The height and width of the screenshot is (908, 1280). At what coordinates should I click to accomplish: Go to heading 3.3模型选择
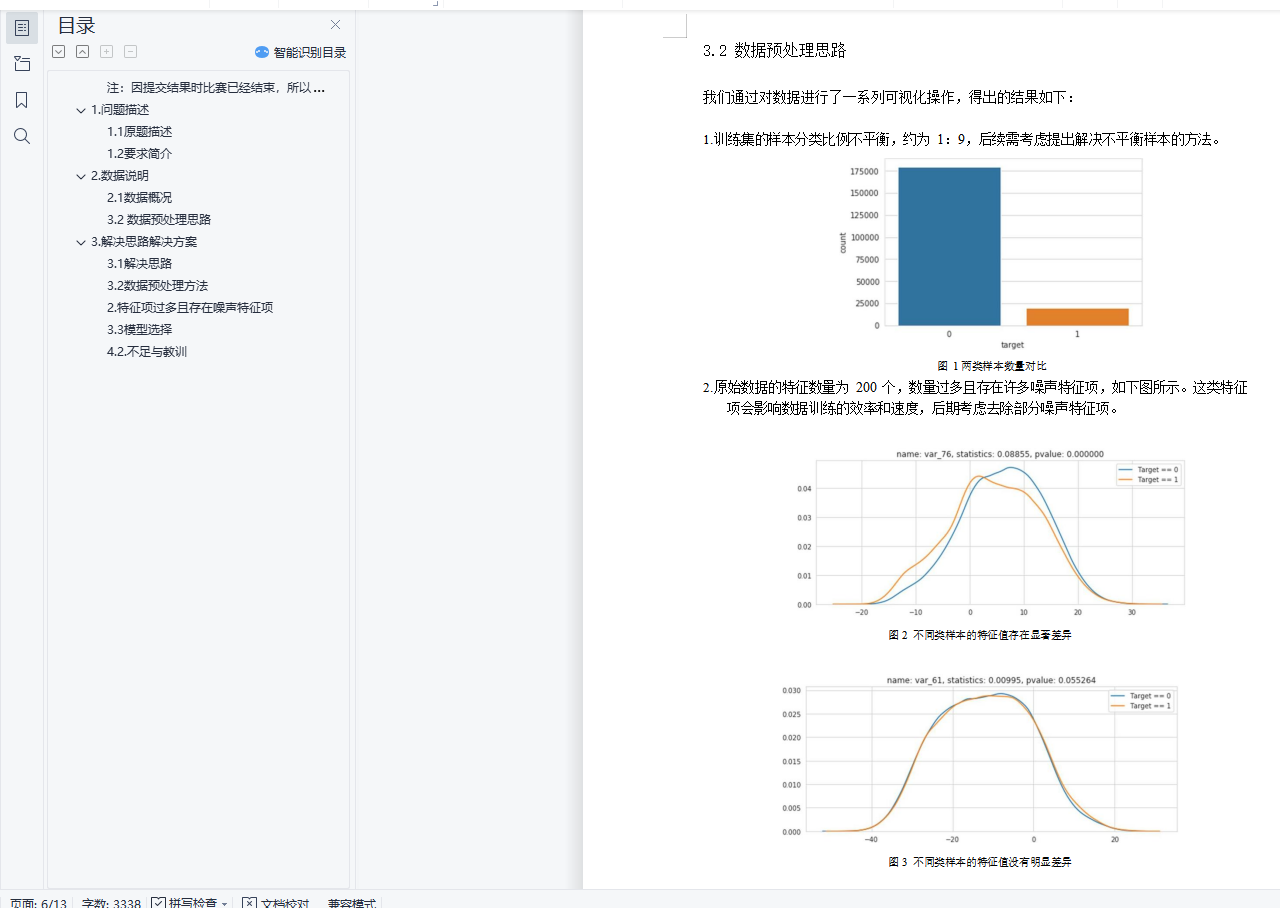tap(140, 330)
